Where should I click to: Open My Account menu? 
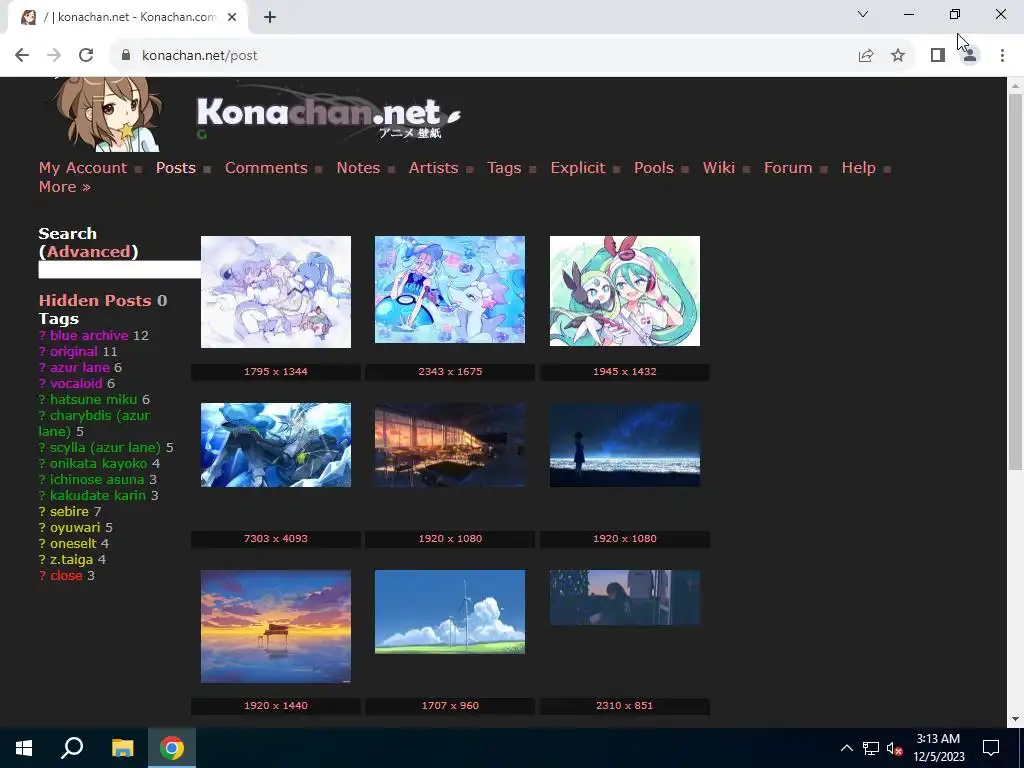coord(82,168)
